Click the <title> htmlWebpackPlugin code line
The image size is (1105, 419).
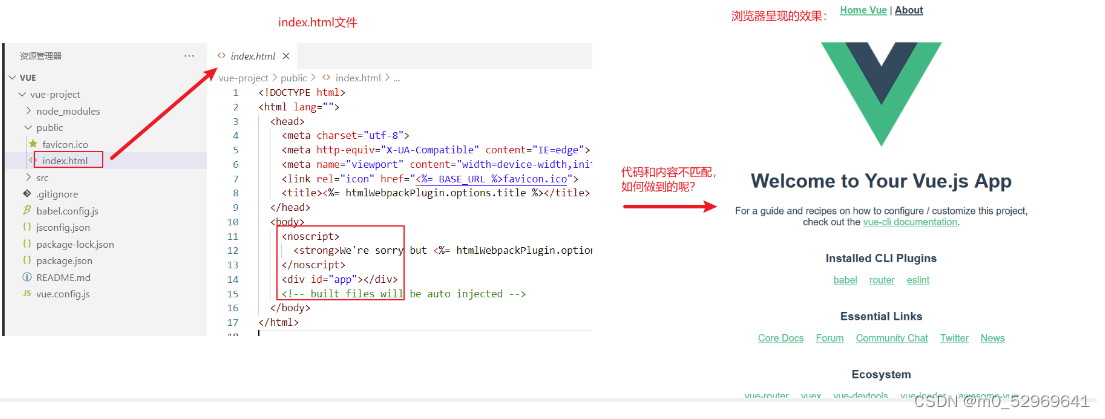click(x=436, y=193)
